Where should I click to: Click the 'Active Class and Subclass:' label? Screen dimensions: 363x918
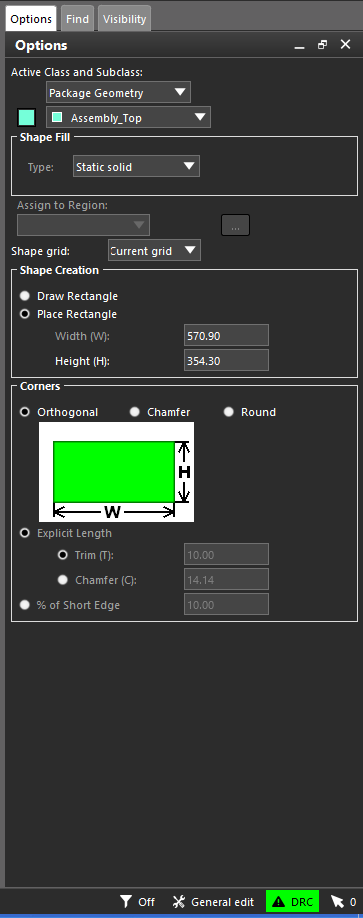click(77, 72)
